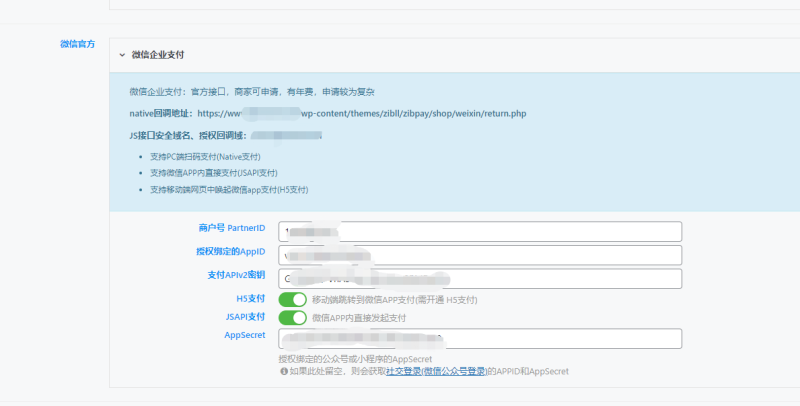The image size is (800, 406).
Task: Click 支持移动端网页中唤起微信app支付 bullet text
Action: coord(229,190)
